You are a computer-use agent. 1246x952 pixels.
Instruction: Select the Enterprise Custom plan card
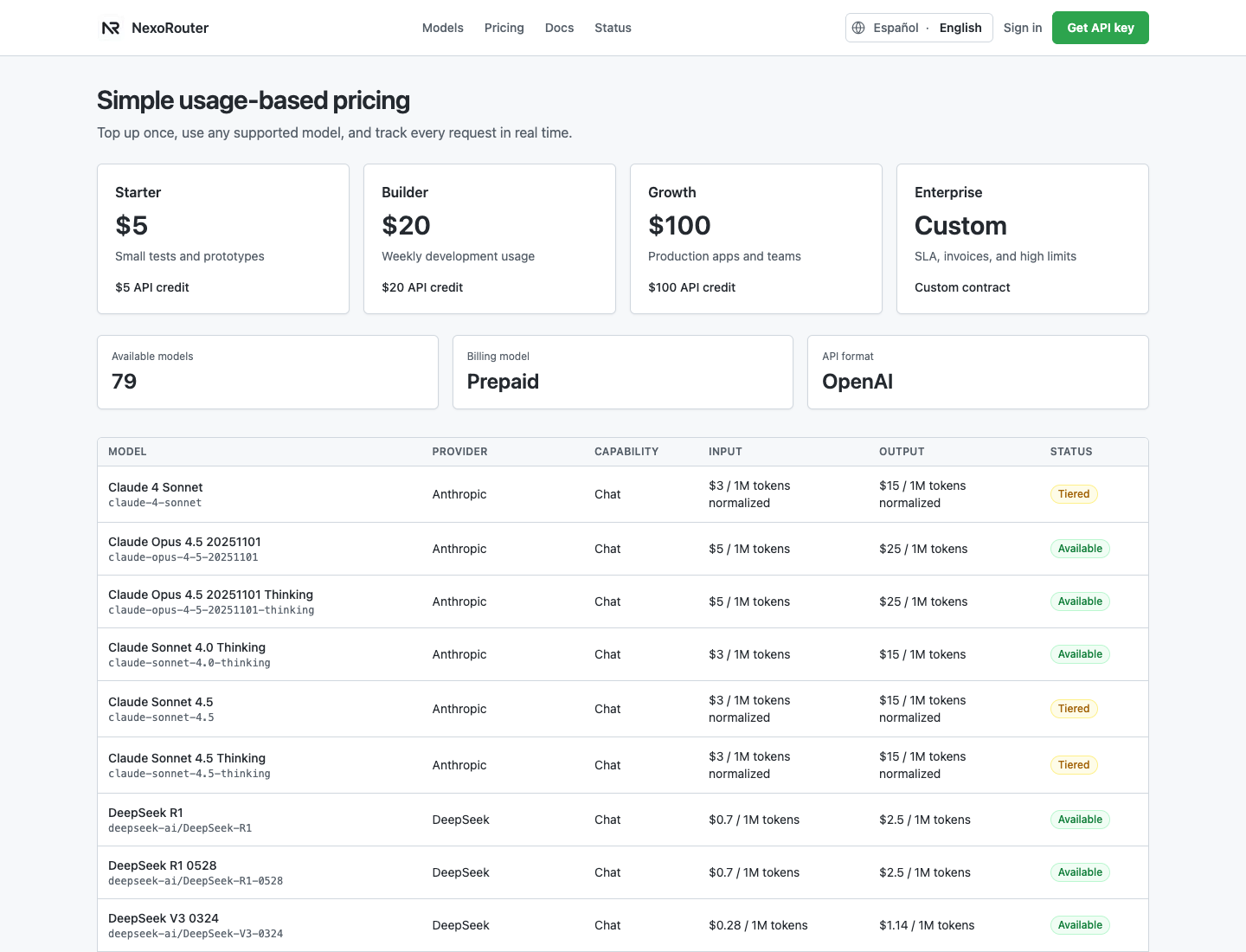[x=1023, y=239]
